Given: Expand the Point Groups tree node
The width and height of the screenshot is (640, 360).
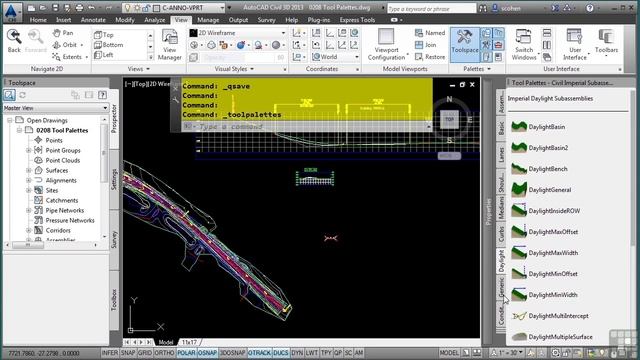Looking at the screenshot, I should tap(29, 150).
